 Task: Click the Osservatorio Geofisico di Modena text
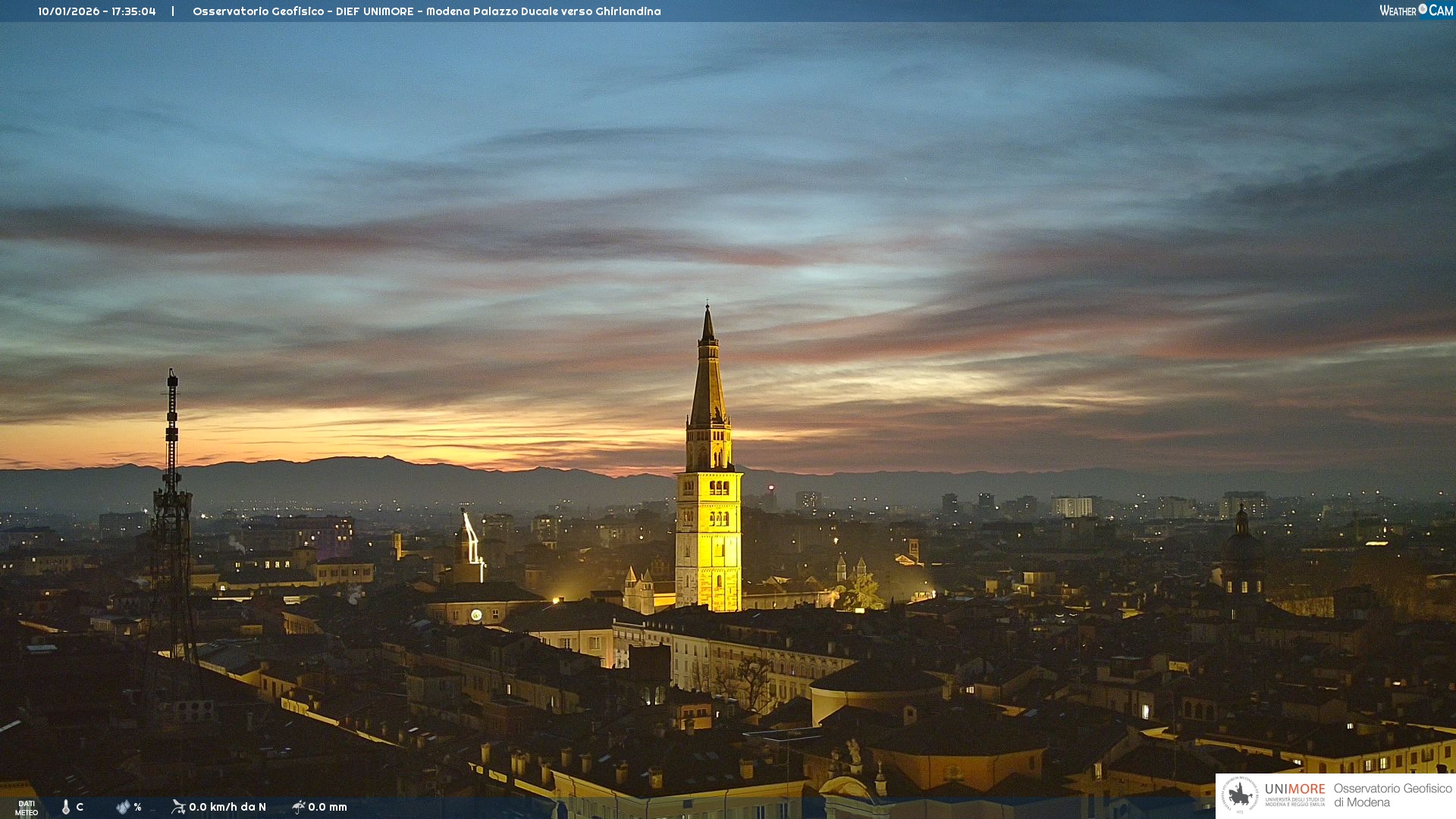pos(1392,795)
